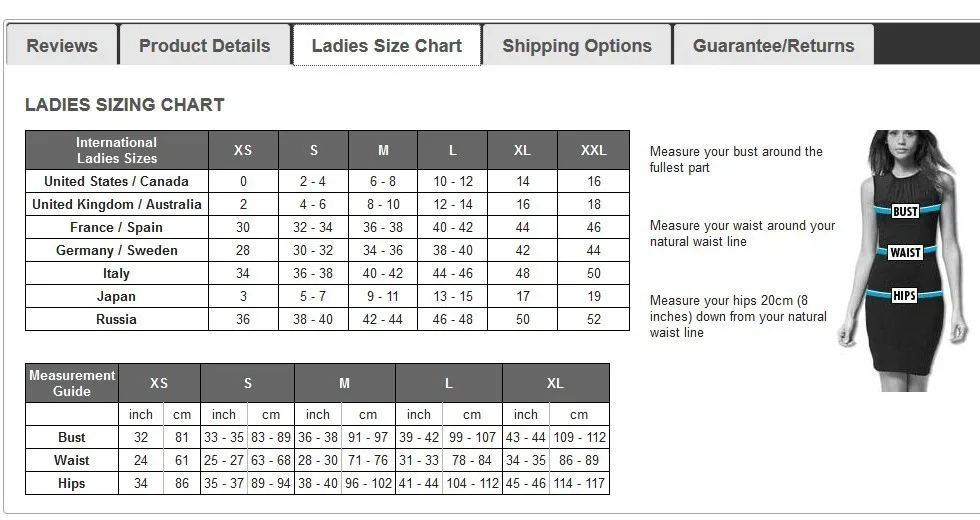980x520 pixels.
Task: Open the Reviews tab
Action: tap(62, 46)
